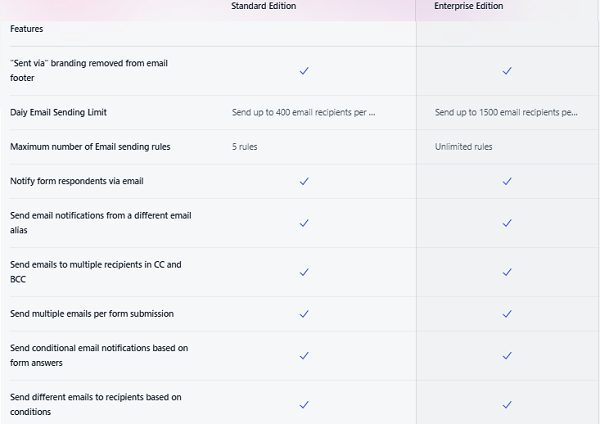Screen dimensions: 600x424
Task: Select the Standard Edition column header
Action: (x=263, y=6)
